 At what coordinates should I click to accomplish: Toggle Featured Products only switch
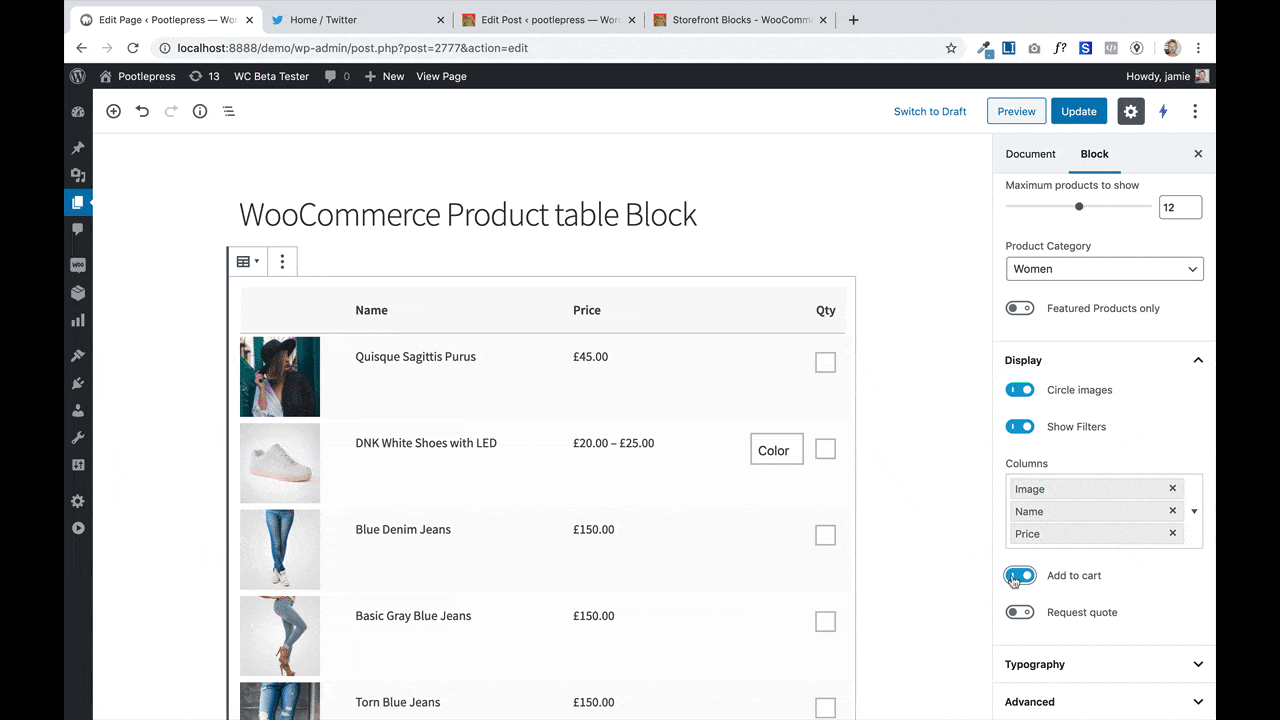(x=1020, y=308)
